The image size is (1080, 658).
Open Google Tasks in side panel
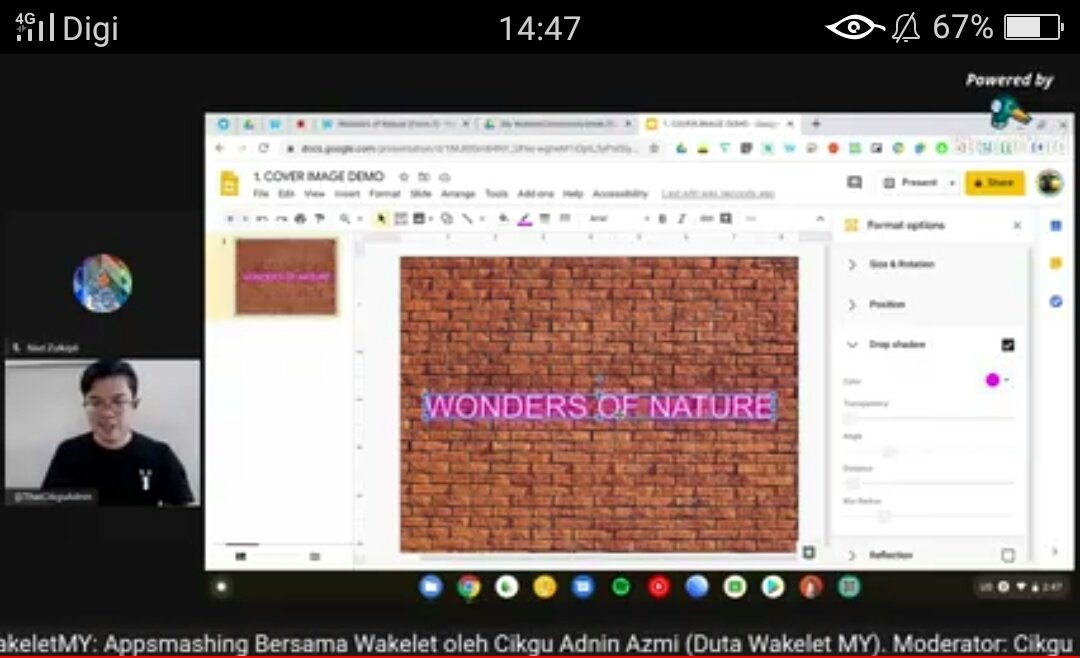(1056, 301)
